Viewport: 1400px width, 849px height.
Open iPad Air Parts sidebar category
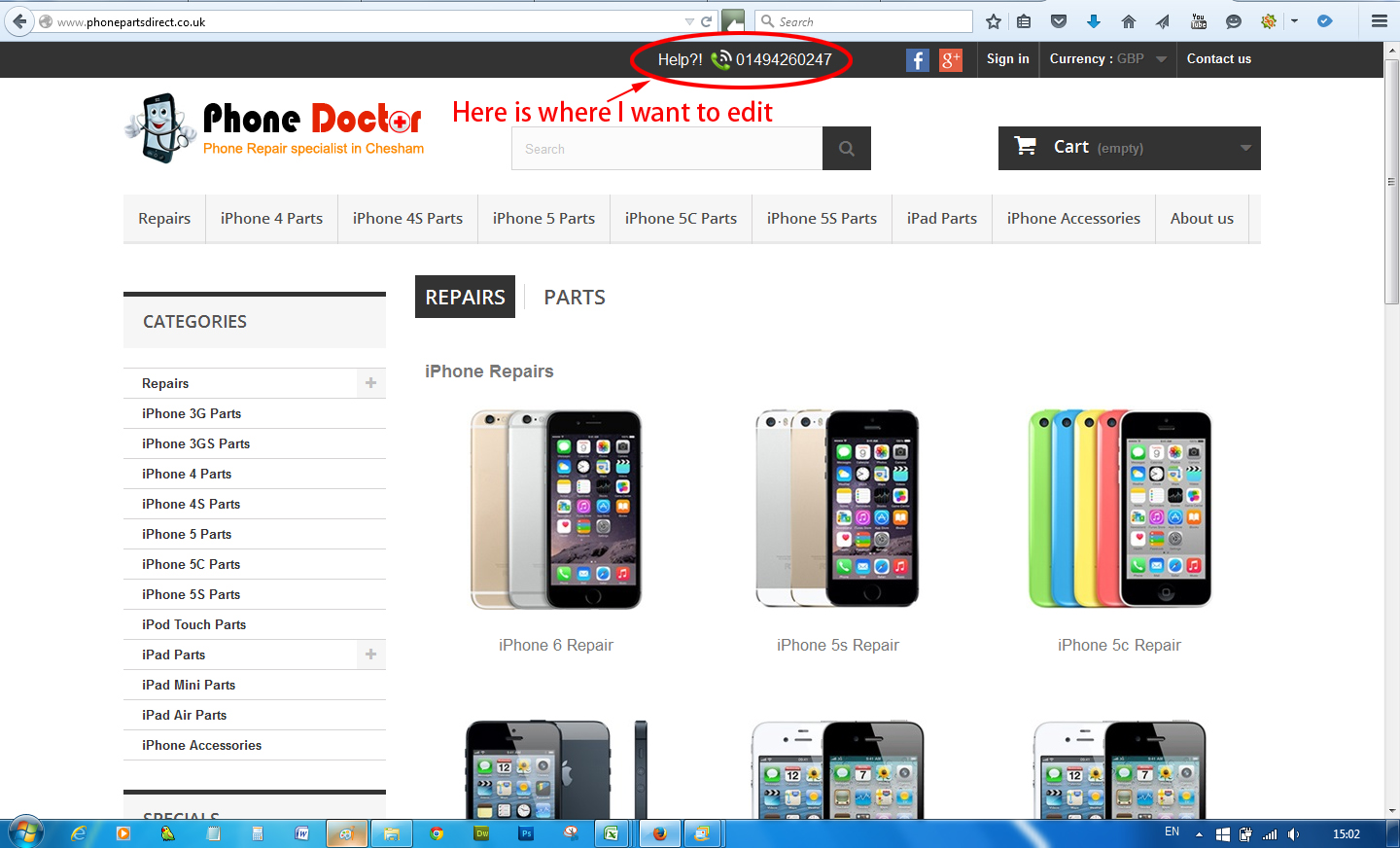click(184, 715)
